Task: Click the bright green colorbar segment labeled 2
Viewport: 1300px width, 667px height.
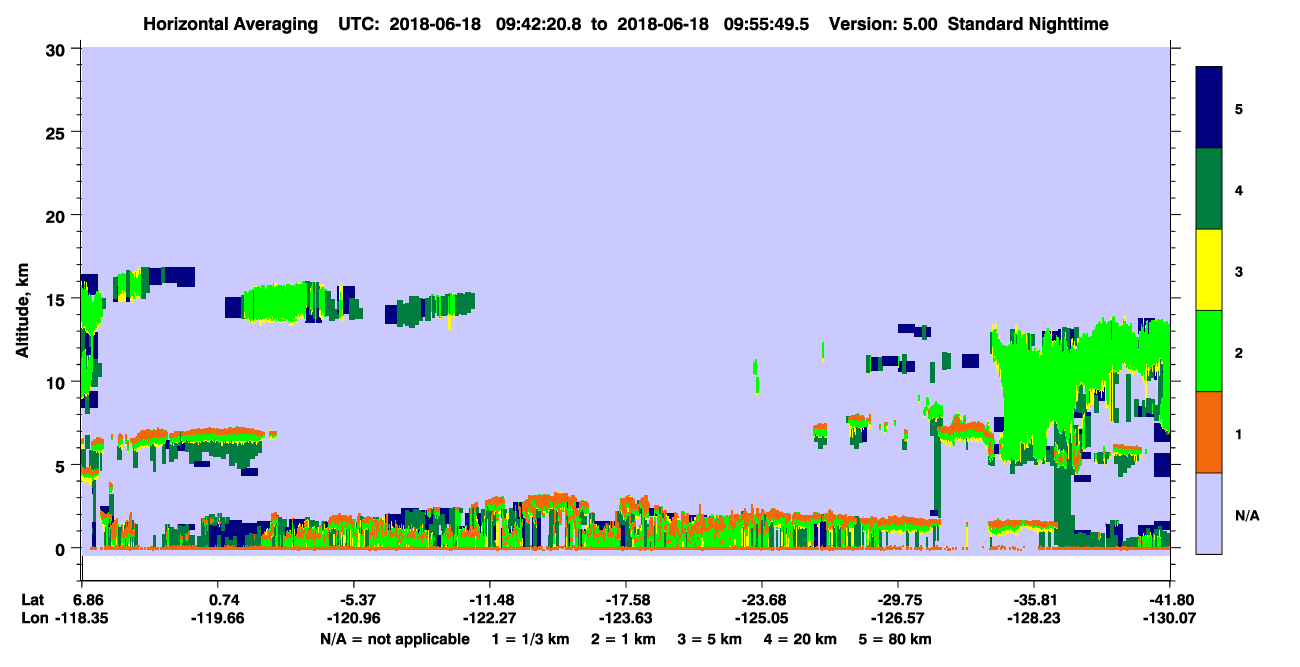Action: 1209,351
